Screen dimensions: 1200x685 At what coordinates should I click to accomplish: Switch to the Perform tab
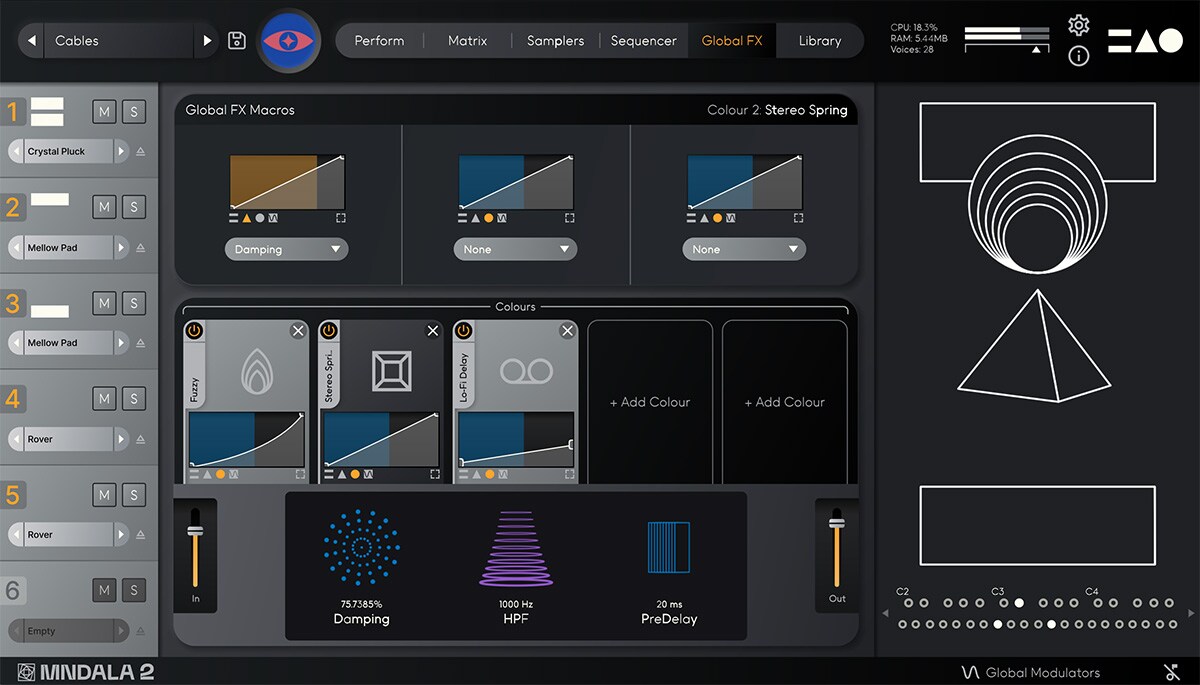[380, 41]
